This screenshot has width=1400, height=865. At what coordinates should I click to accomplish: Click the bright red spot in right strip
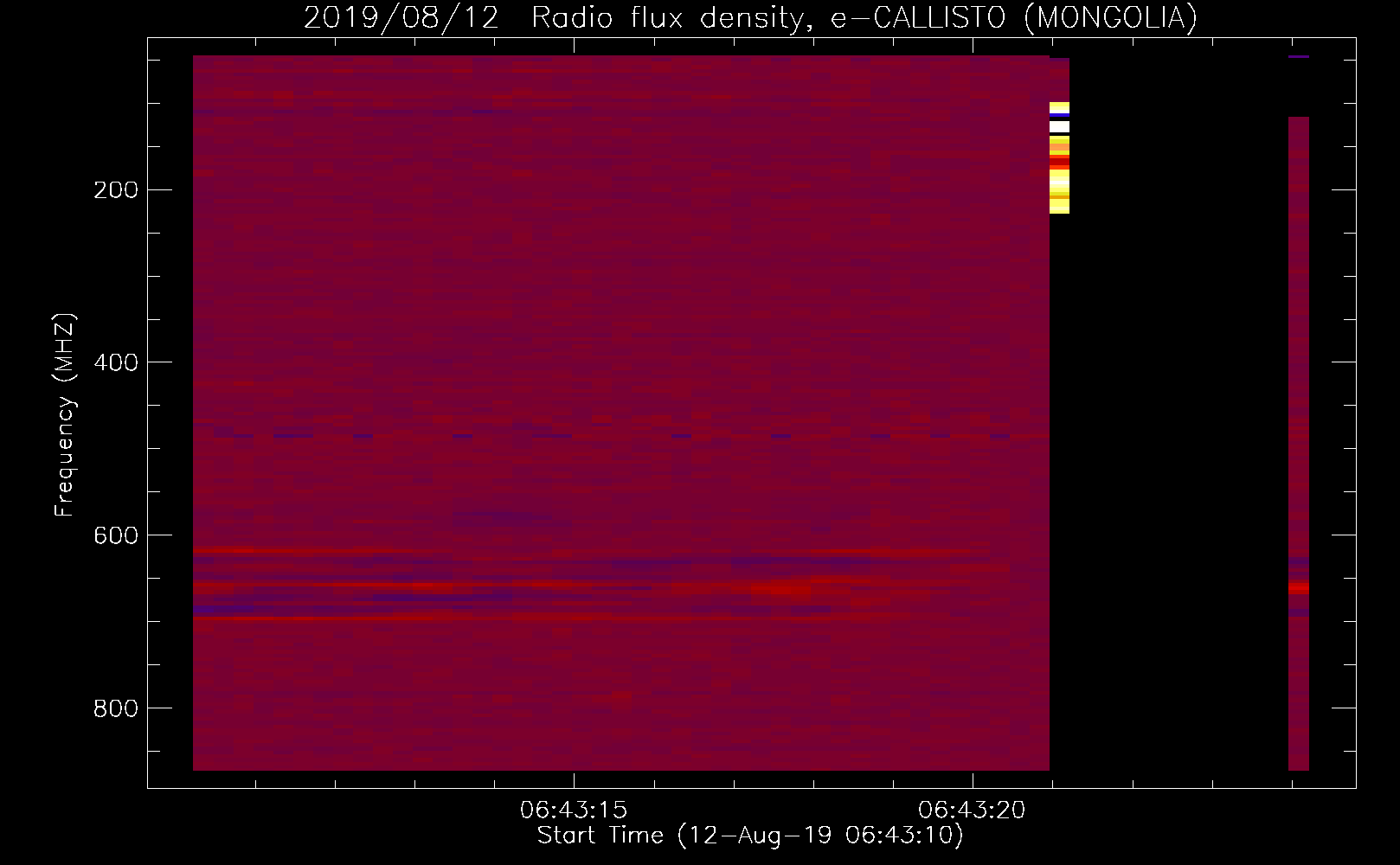(x=1299, y=587)
